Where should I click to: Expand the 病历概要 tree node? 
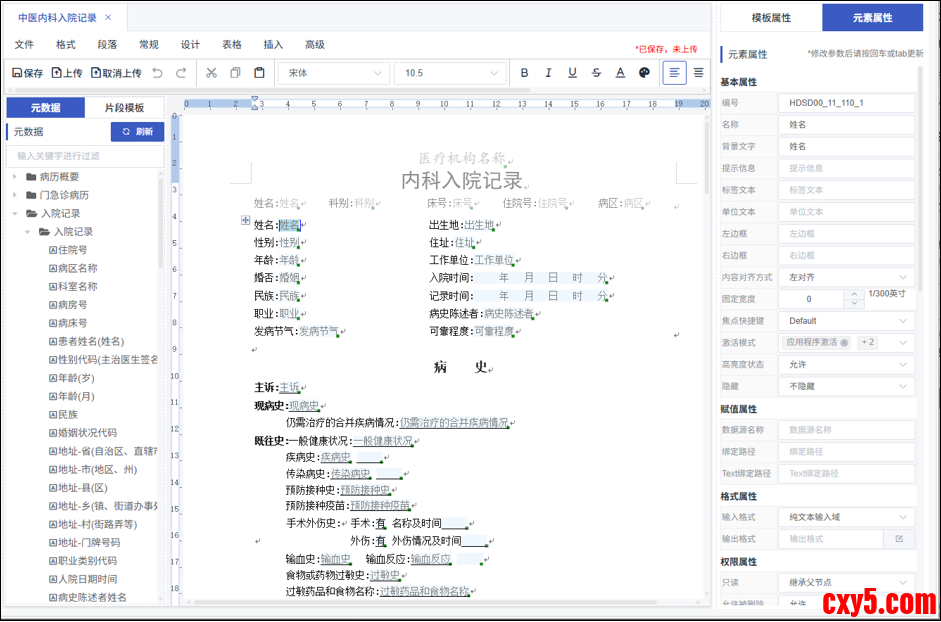[x=16, y=177]
